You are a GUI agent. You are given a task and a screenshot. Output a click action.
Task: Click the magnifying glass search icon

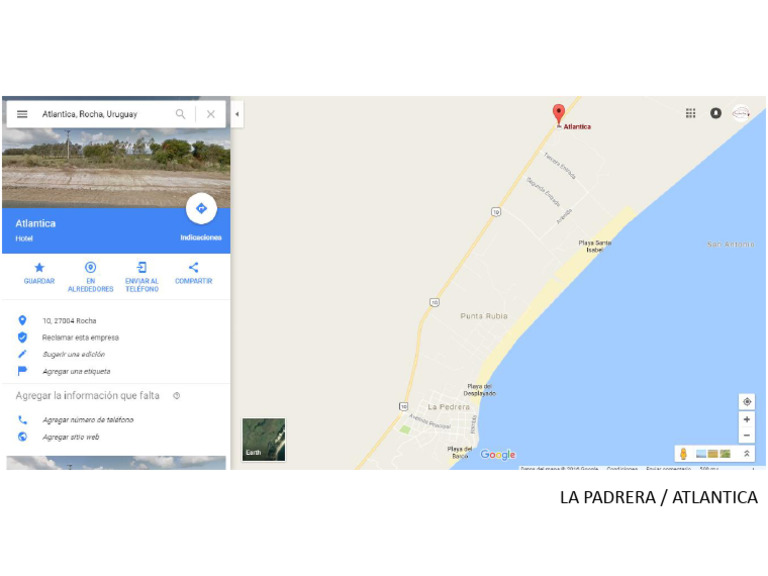point(180,114)
